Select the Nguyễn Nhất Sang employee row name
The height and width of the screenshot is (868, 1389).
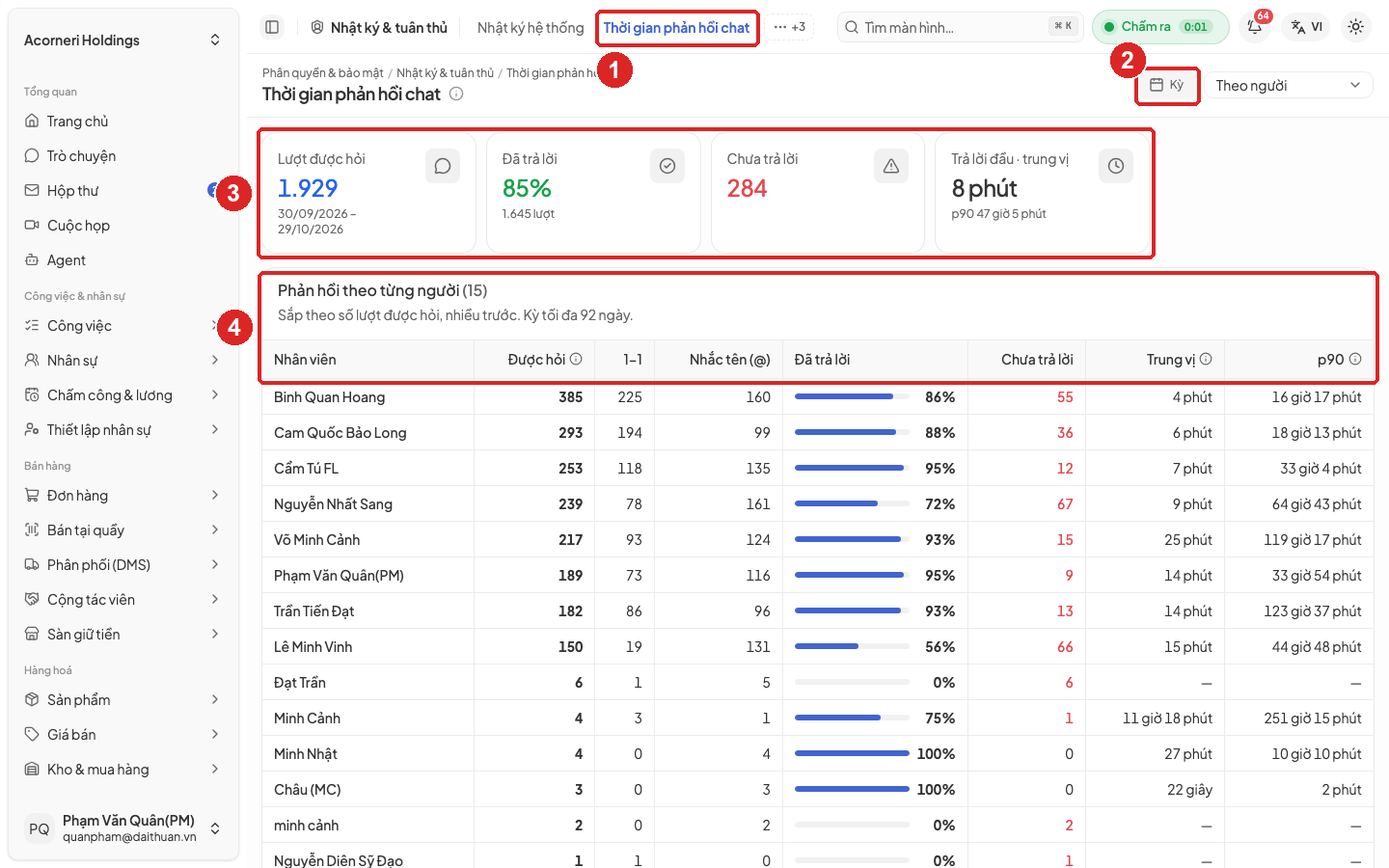(x=333, y=504)
